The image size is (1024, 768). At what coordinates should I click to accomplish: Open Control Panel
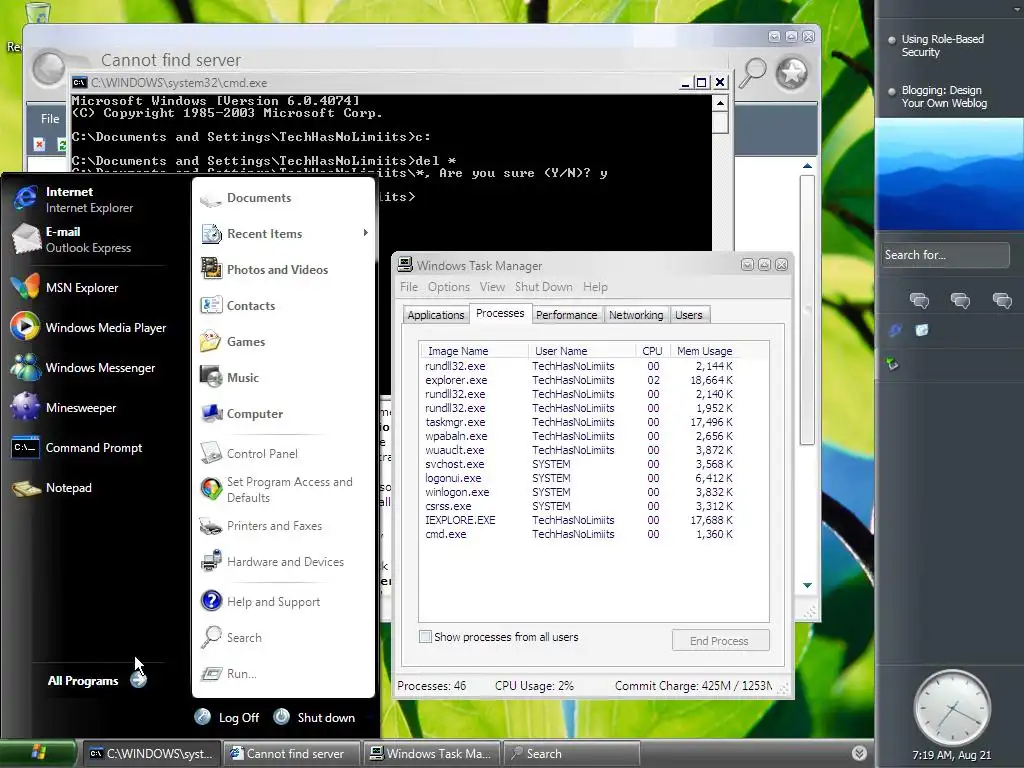248,453
